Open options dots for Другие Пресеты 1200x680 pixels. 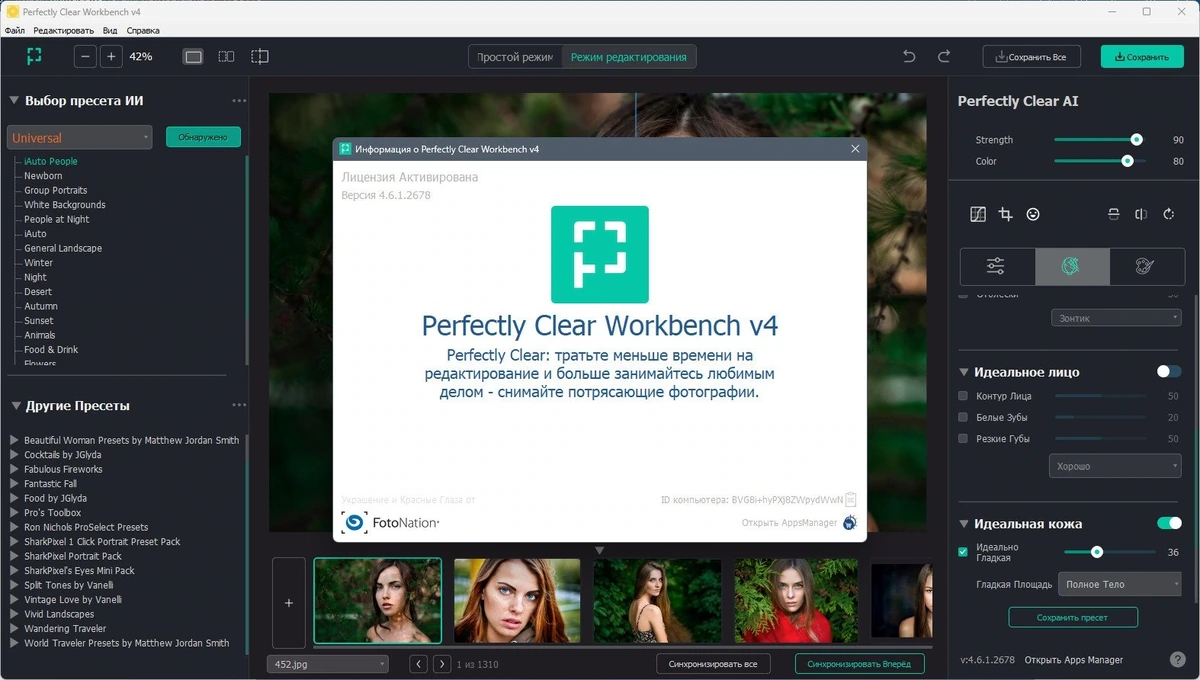(239, 406)
